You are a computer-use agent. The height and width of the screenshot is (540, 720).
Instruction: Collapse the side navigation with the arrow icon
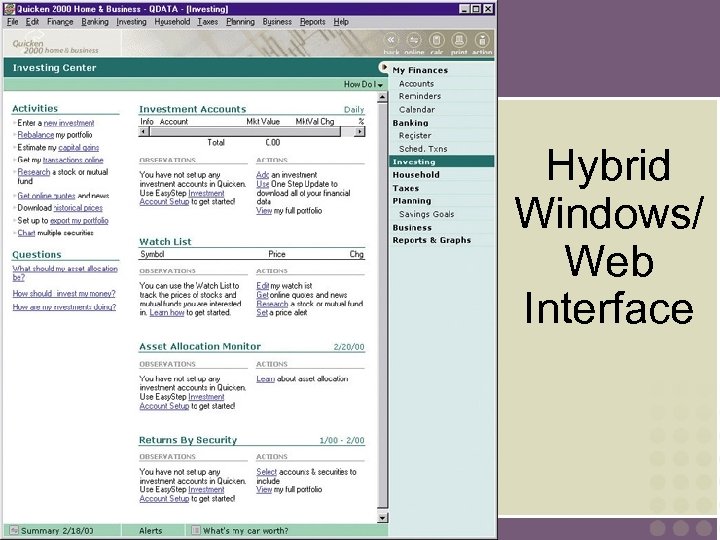[383, 67]
